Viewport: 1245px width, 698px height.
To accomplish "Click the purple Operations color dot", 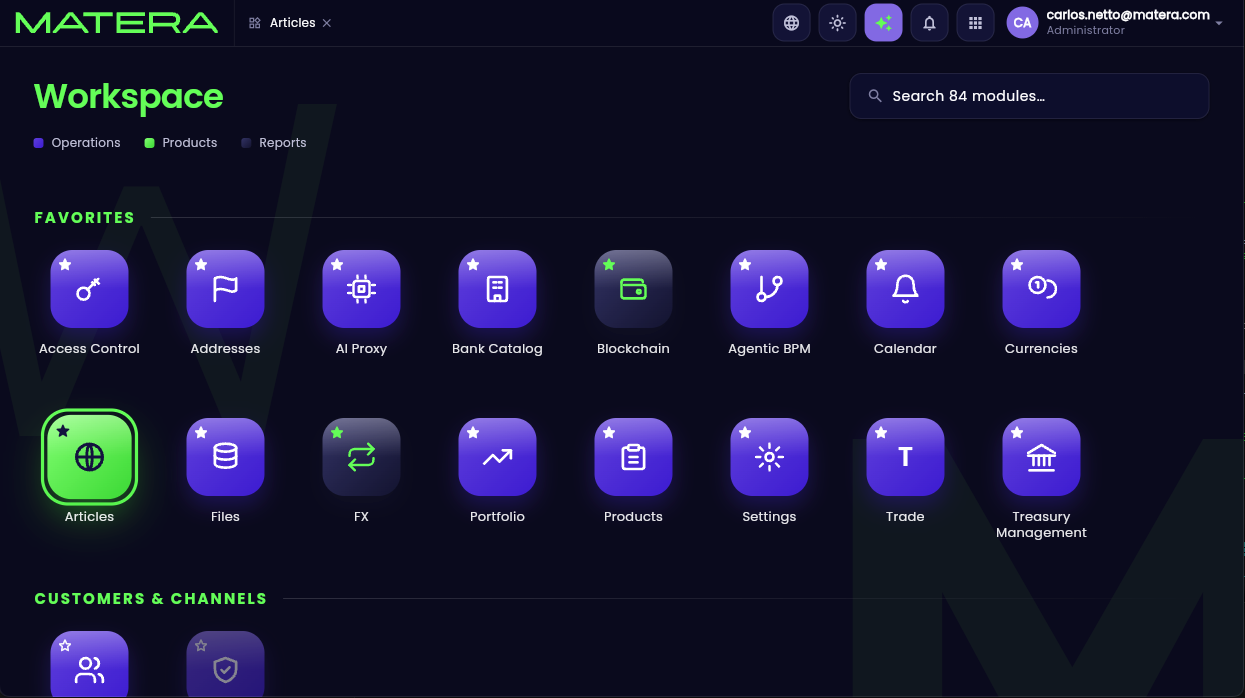I will (38, 143).
